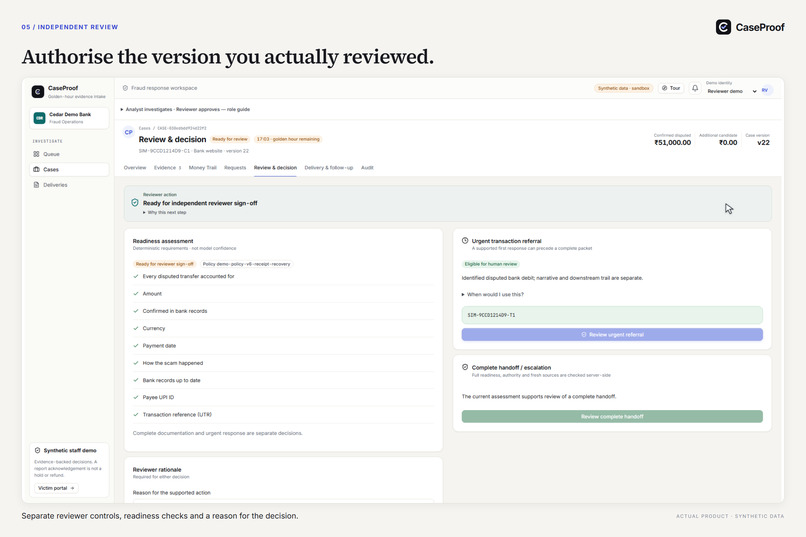Click the CaseProof logo at top right of slide
The image size is (806, 537).
coord(750,27)
